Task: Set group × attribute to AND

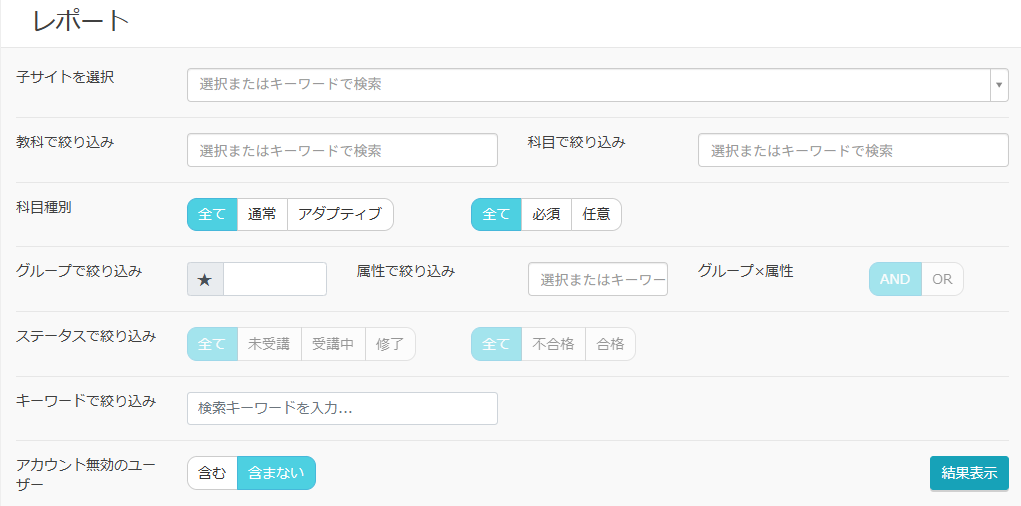Action: click(x=895, y=280)
